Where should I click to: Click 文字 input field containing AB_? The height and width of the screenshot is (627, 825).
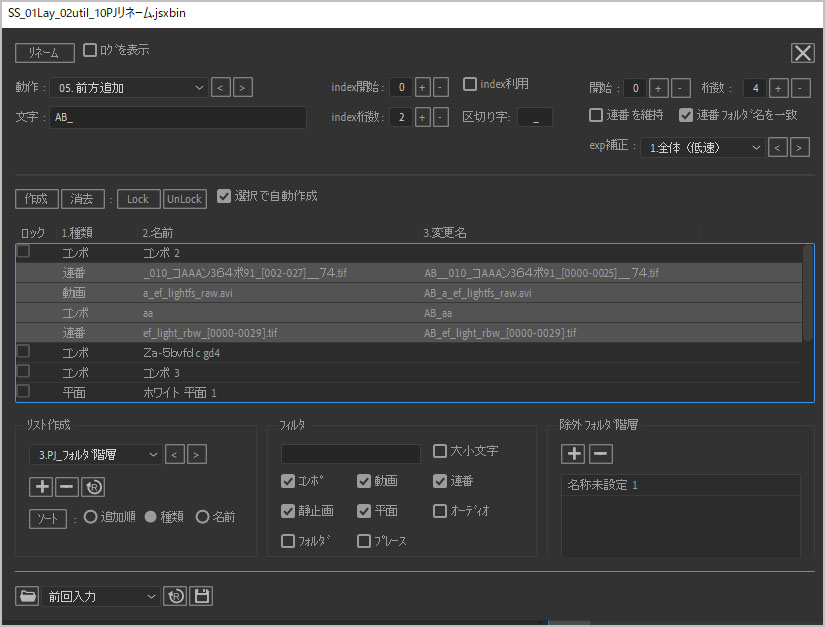pos(178,117)
